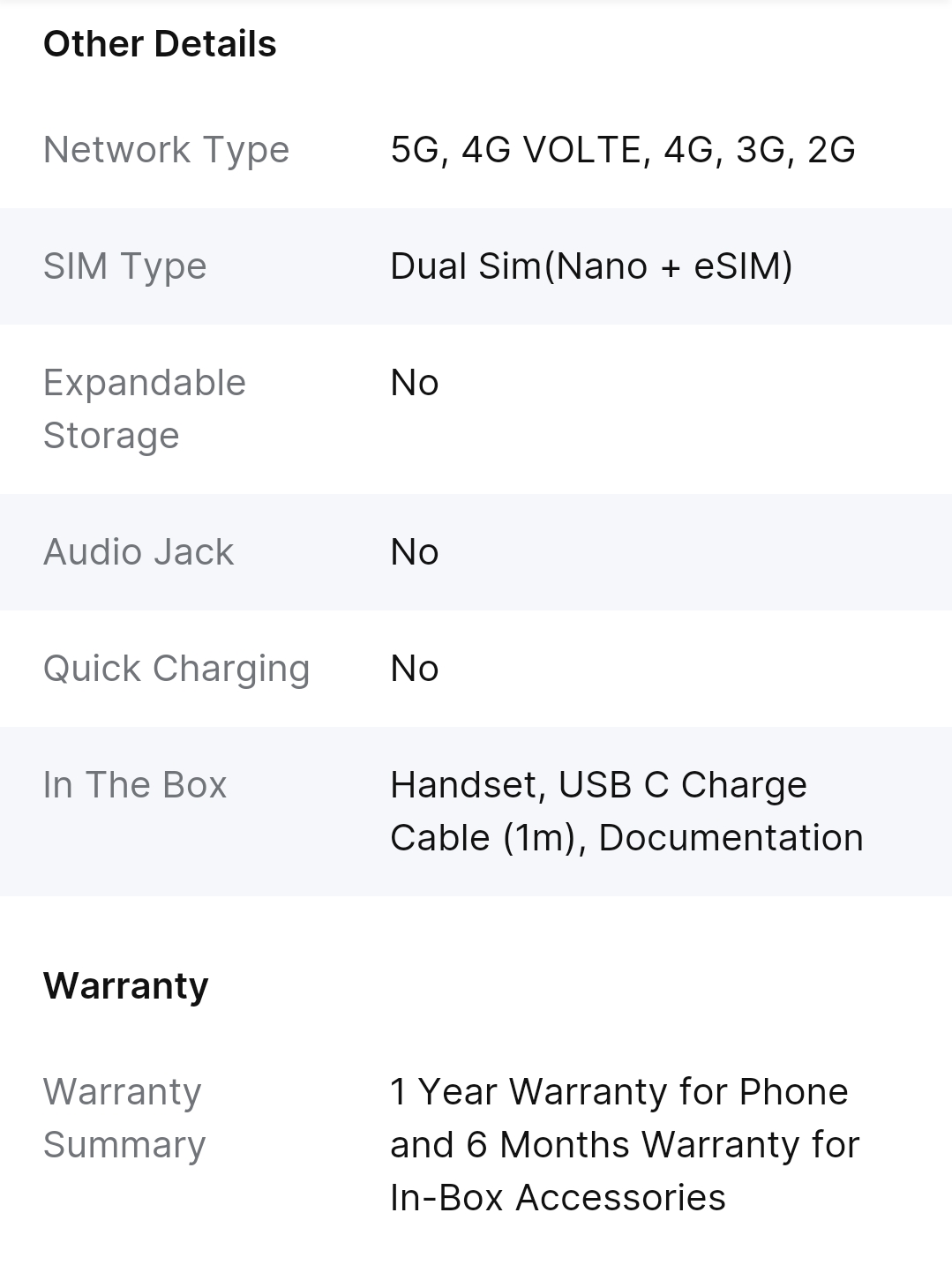Select the Other Details heading
The width and height of the screenshot is (952, 1265).
coord(160,44)
